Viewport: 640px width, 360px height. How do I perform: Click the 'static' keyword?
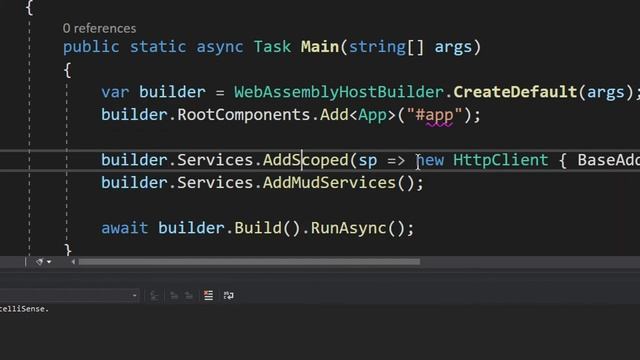[x=158, y=47]
